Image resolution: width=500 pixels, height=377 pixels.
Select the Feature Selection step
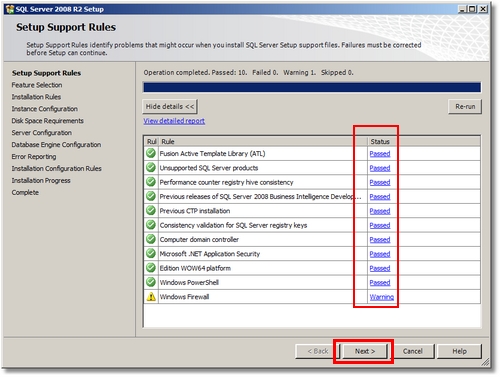tap(37, 85)
